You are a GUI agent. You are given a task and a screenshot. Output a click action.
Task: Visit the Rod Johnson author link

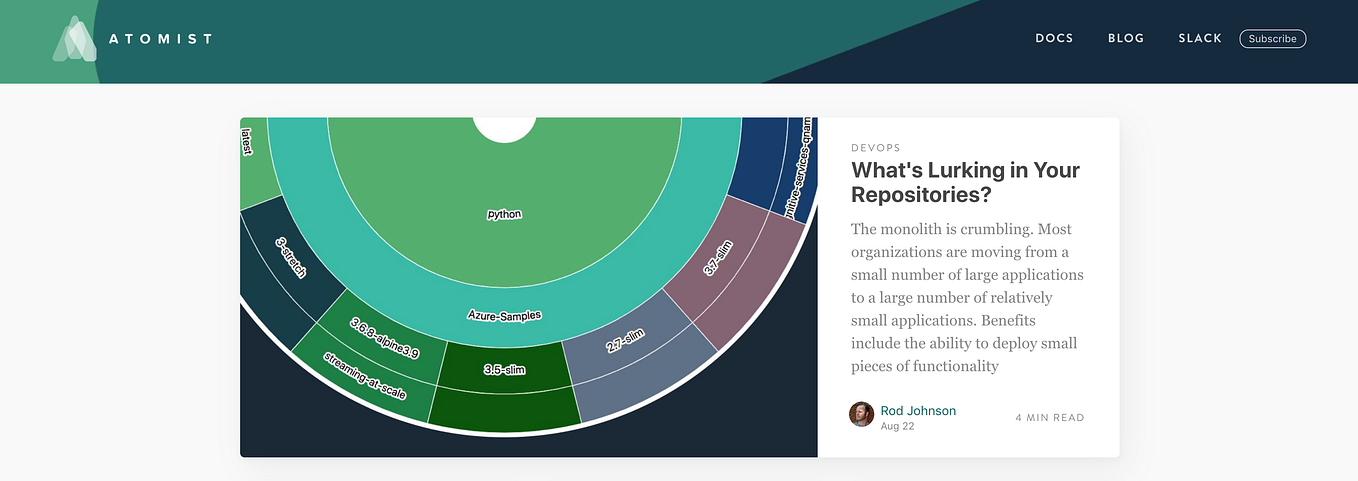[x=918, y=410]
